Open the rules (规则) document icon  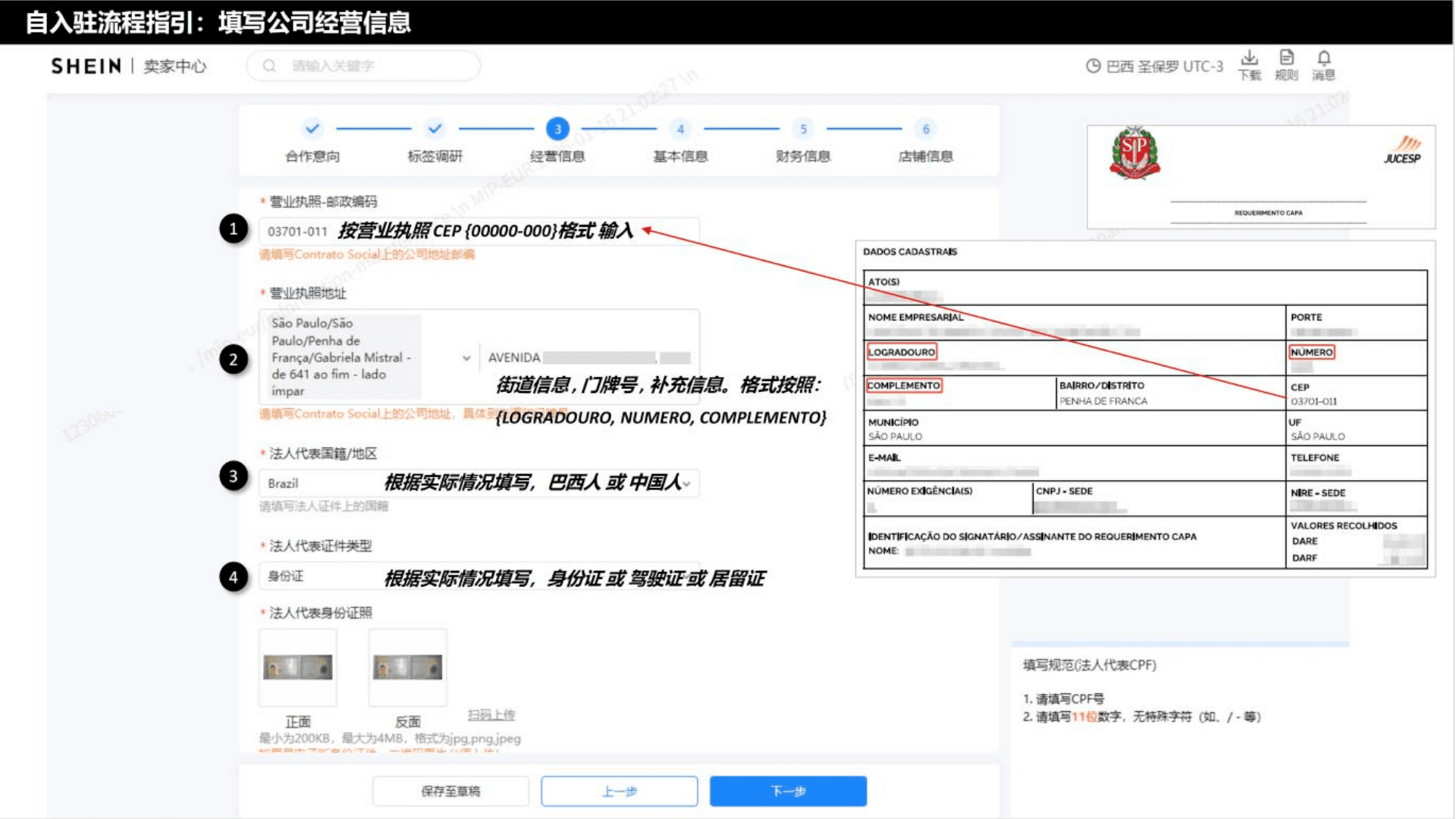1286,58
